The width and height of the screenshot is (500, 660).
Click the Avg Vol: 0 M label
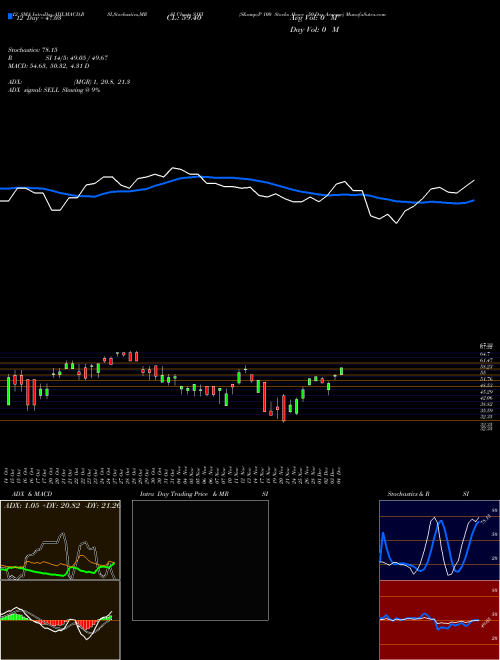click(314, 18)
